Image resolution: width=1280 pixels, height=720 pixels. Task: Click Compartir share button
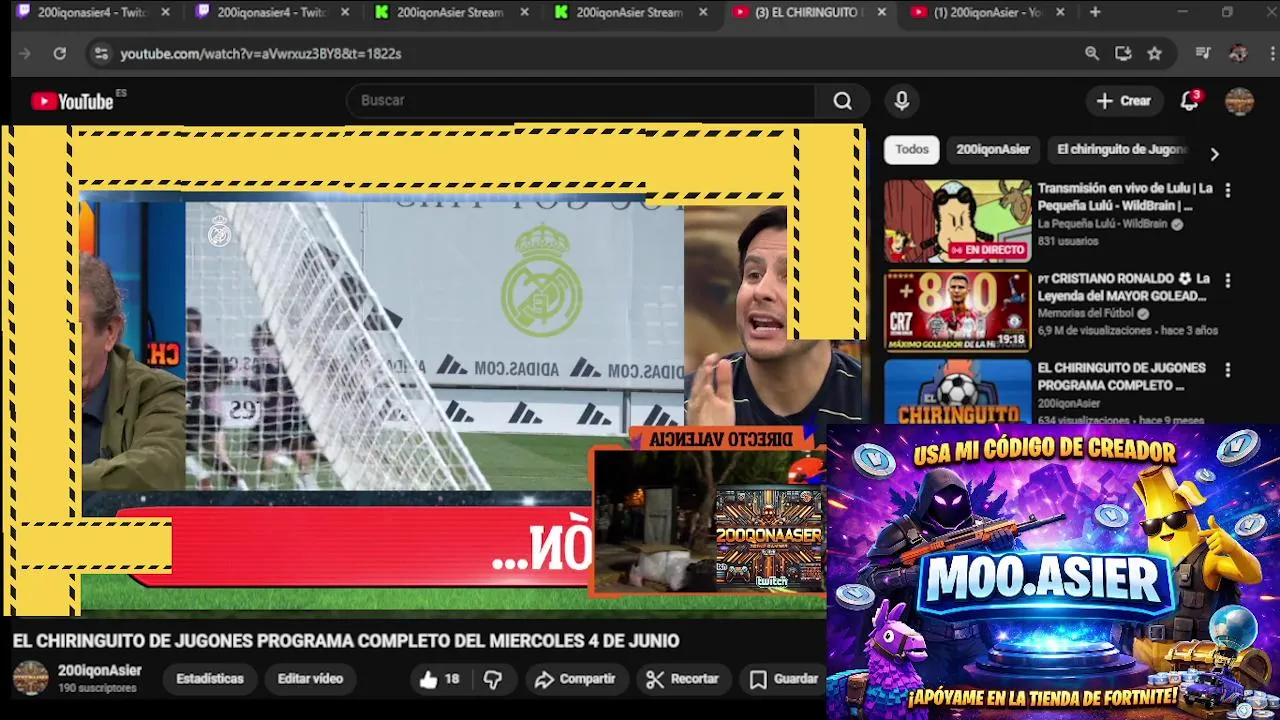click(x=575, y=679)
